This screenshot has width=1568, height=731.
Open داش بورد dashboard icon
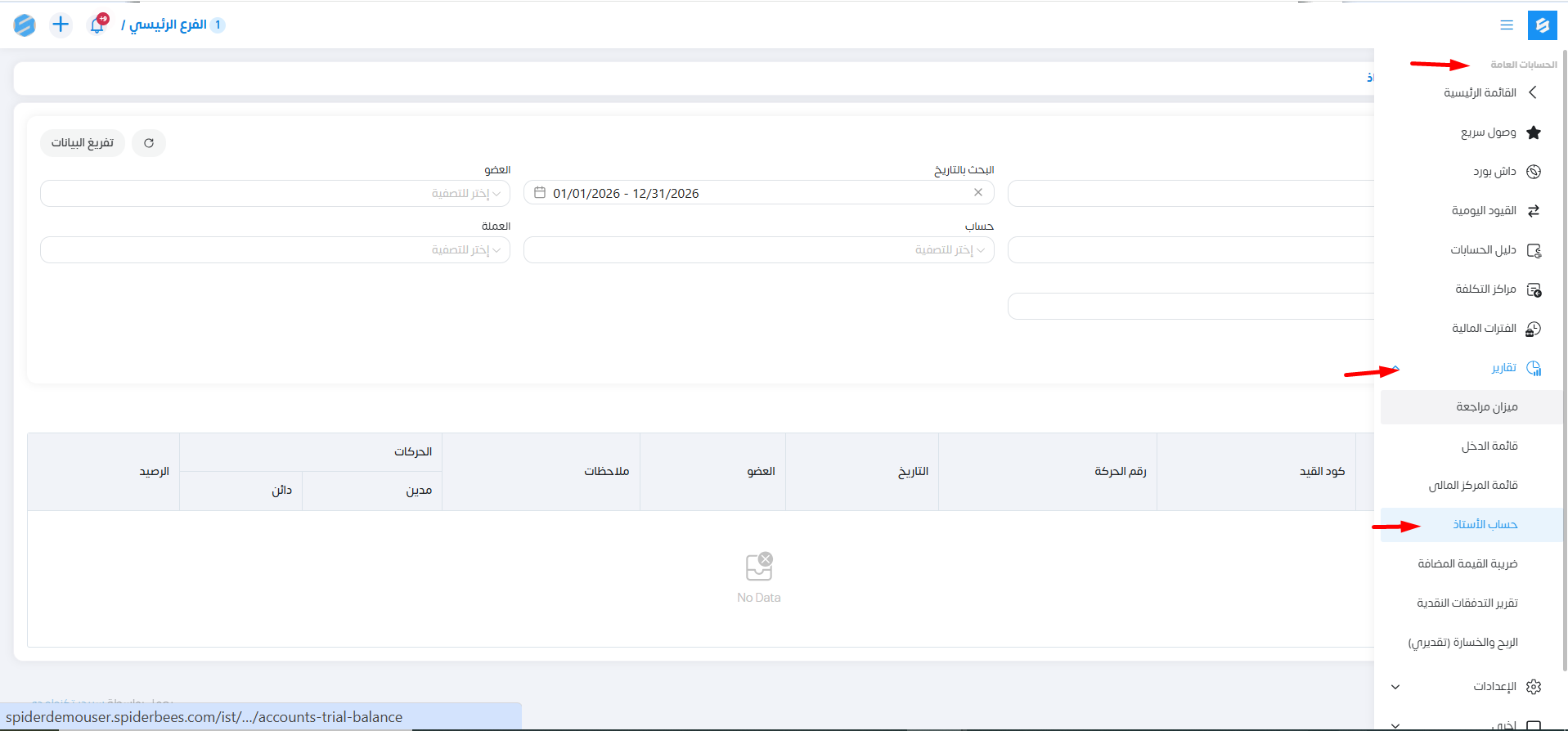coord(1534,172)
